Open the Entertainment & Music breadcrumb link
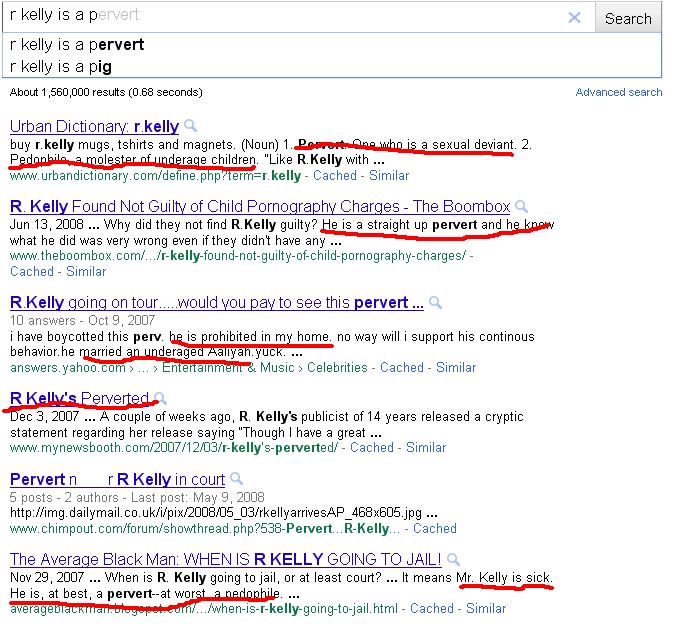 228,368
